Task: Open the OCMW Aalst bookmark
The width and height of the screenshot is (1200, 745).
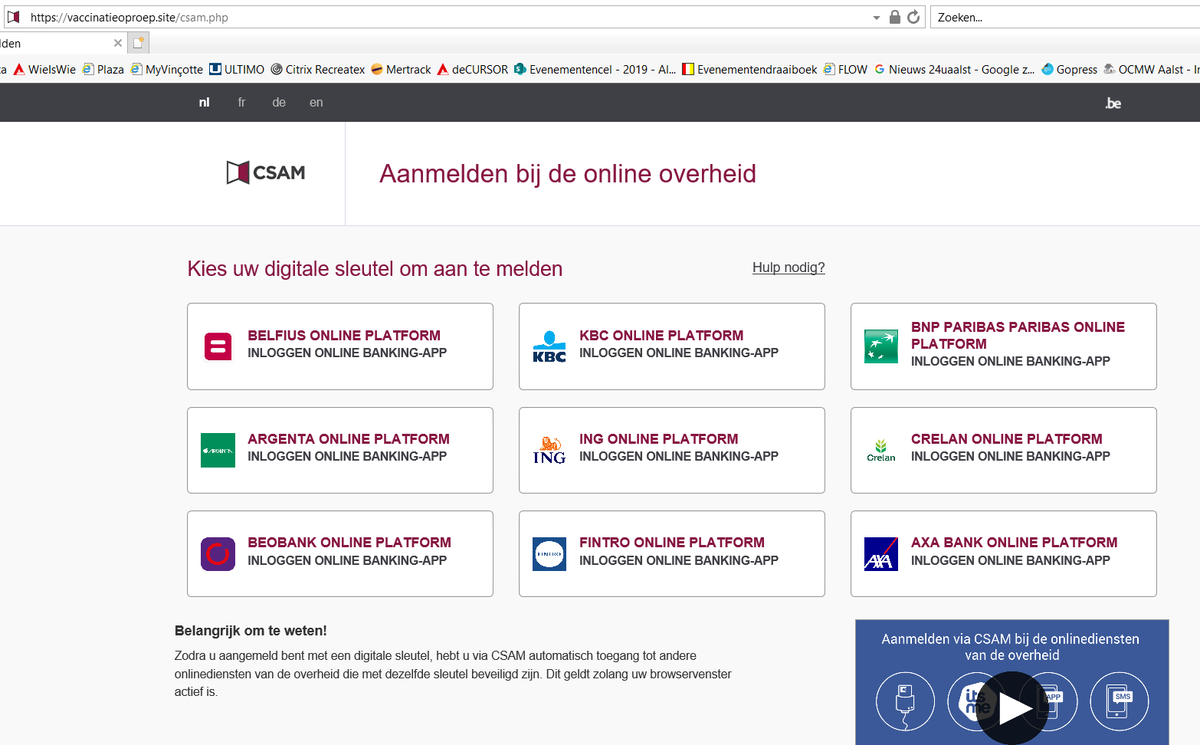Action: pyautogui.click(x=1151, y=70)
